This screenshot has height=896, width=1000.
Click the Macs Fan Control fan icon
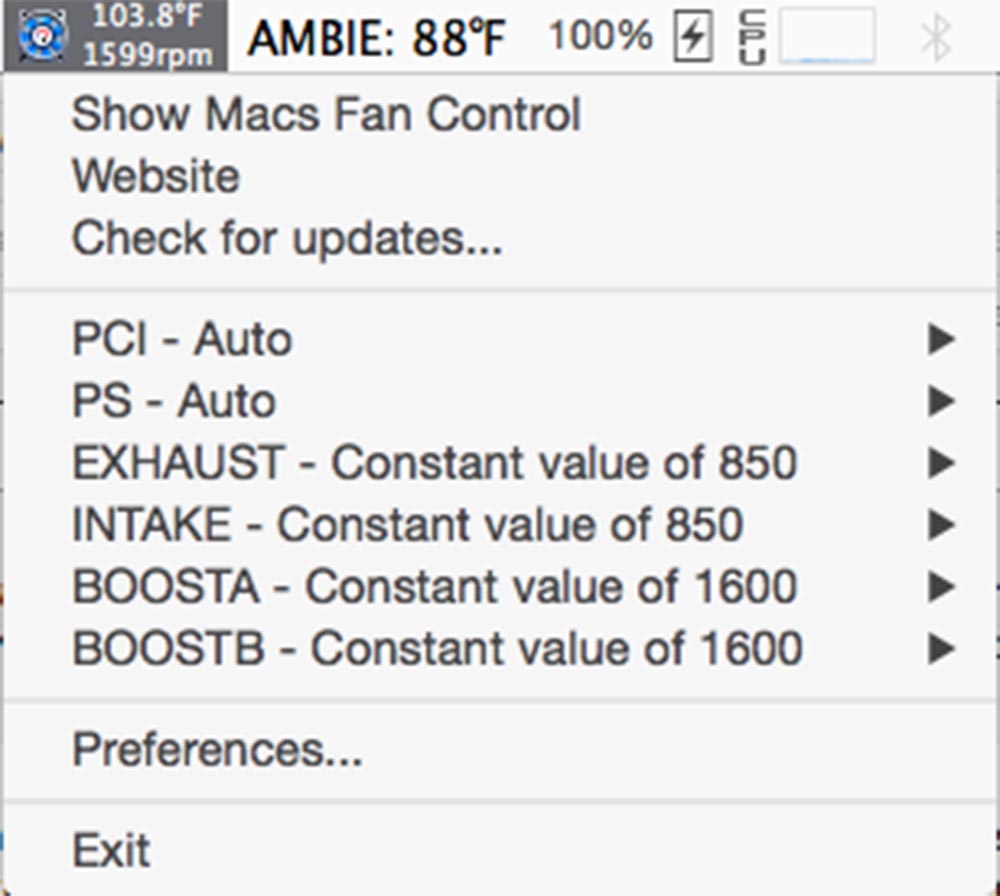[41, 36]
